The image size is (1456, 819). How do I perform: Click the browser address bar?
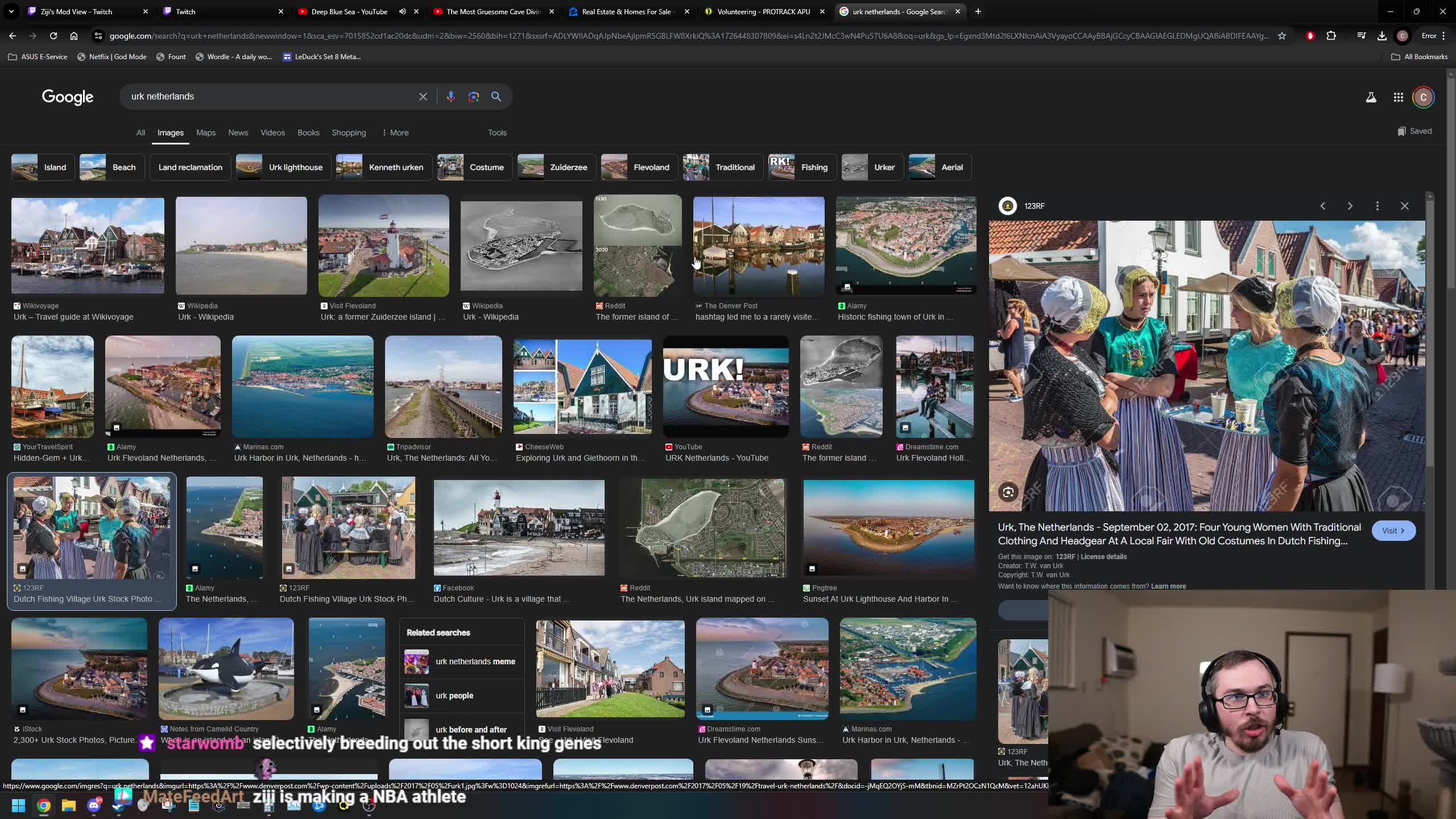pos(688,36)
